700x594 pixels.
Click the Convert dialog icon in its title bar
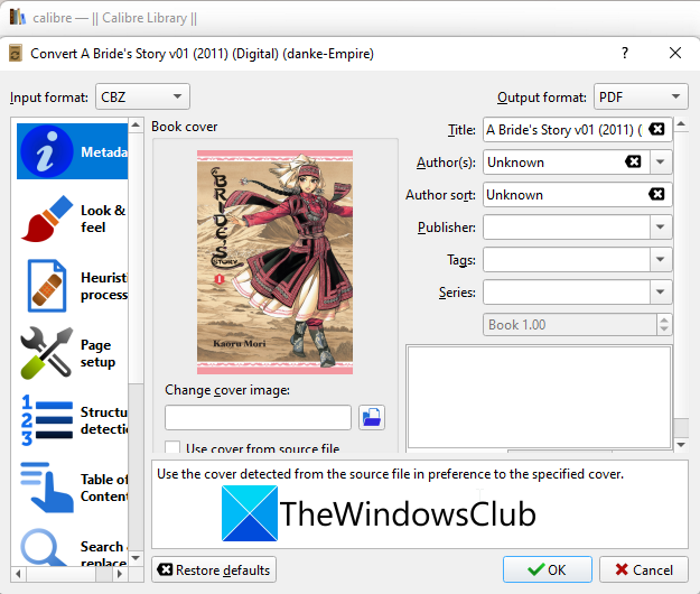click(16, 53)
